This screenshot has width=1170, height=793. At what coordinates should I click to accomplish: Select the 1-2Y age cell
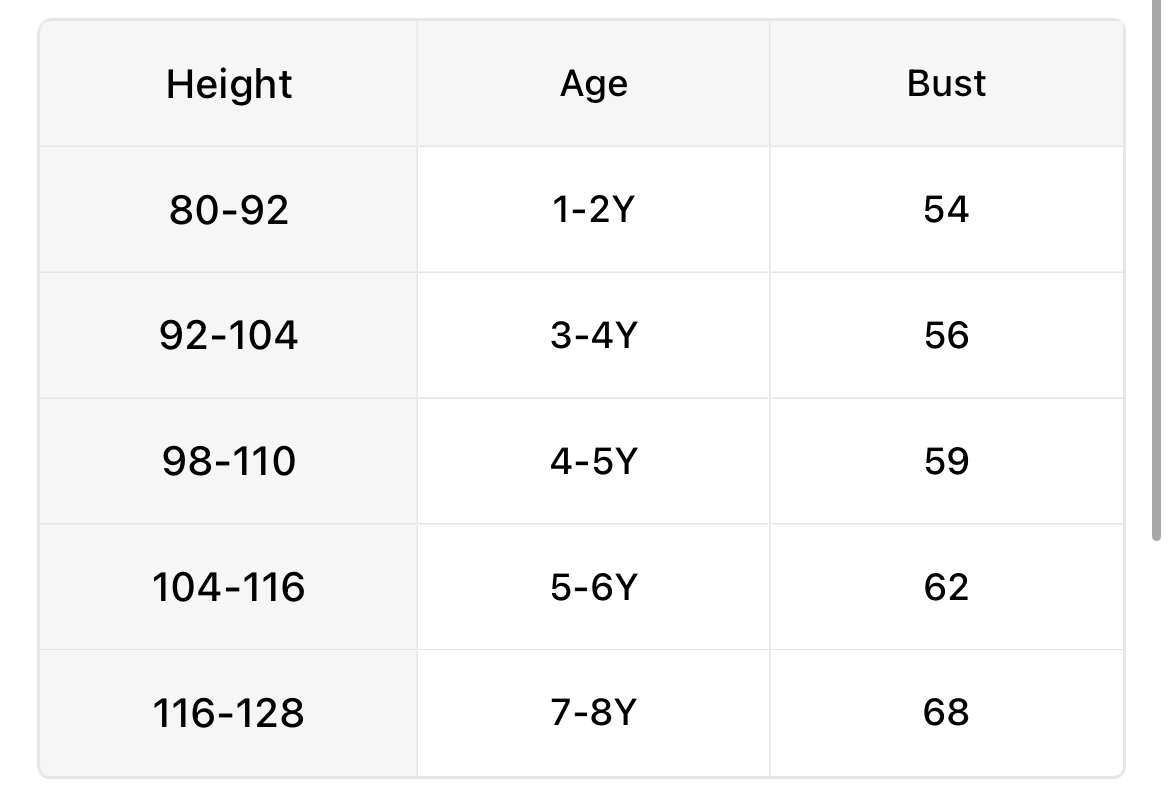click(593, 210)
